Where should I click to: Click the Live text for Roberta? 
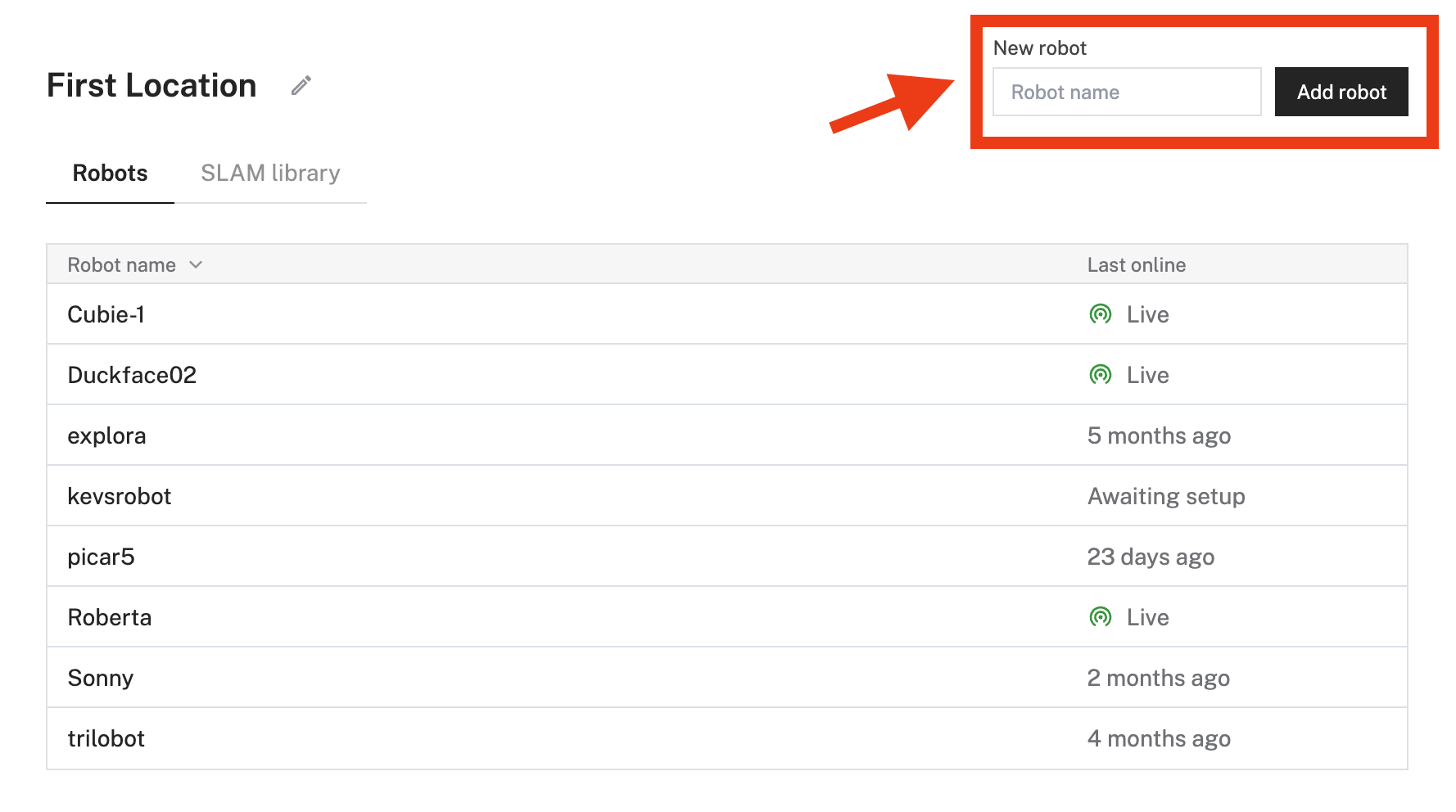[x=1147, y=617]
